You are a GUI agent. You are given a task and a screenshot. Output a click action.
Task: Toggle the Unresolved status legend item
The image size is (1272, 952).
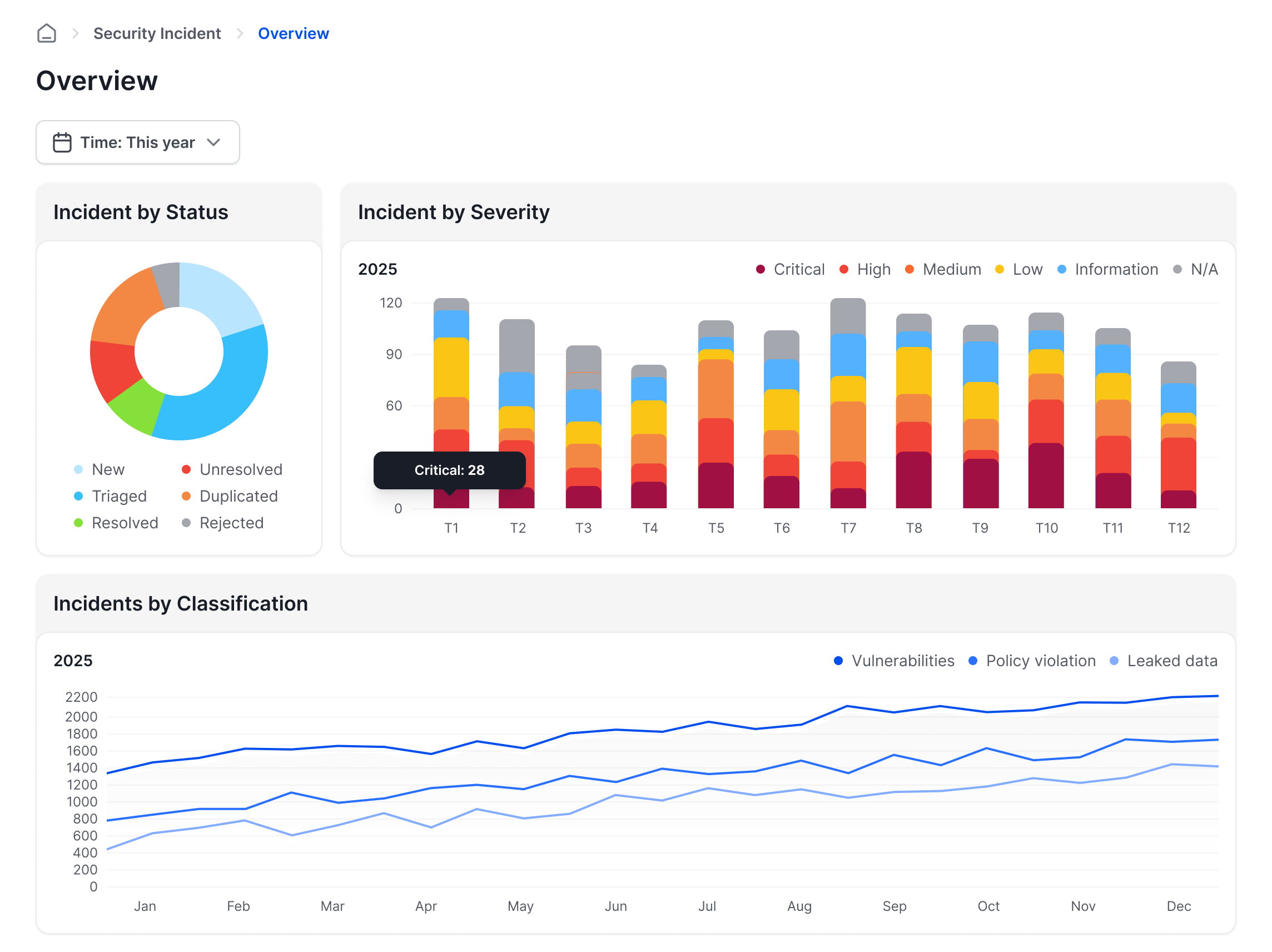pyautogui.click(x=240, y=469)
